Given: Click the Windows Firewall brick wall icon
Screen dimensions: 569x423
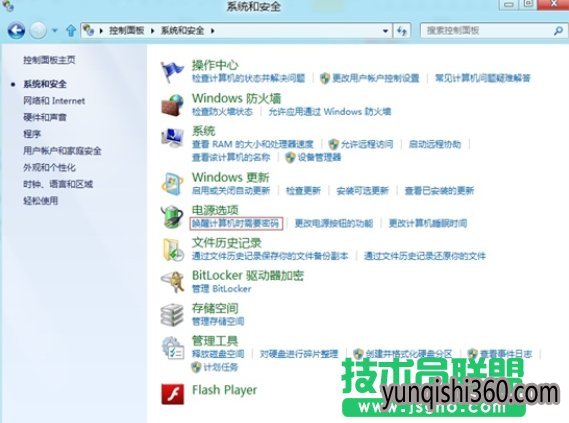Looking at the screenshot, I should [172, 105].
